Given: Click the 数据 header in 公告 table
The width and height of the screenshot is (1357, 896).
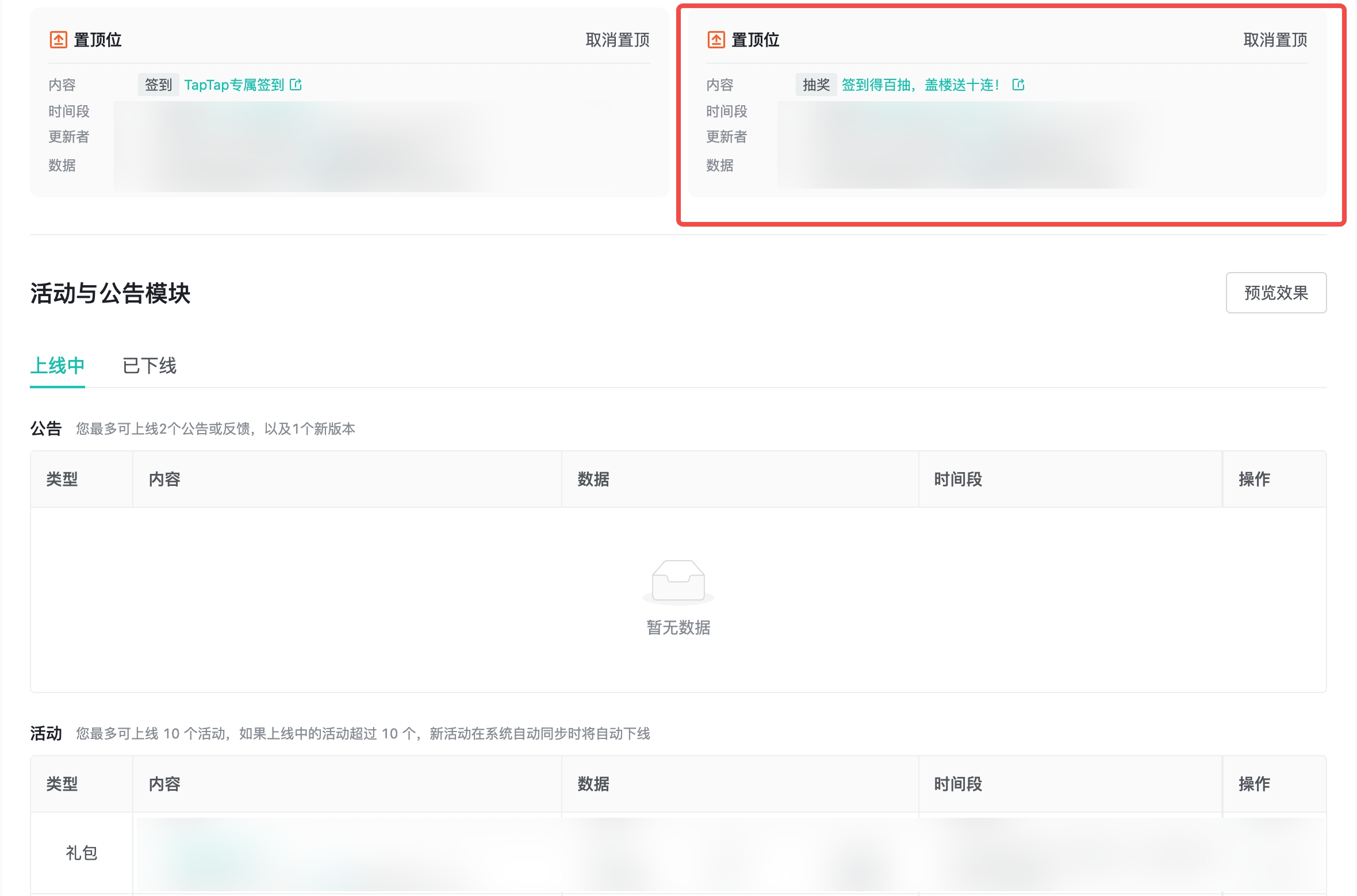Looking at the screenshot, I should (593, 479).
